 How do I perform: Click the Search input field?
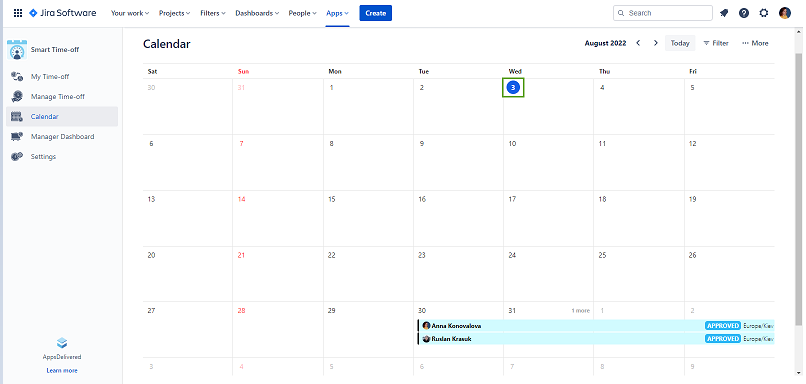pyautogui.click(x=663, y=13)
